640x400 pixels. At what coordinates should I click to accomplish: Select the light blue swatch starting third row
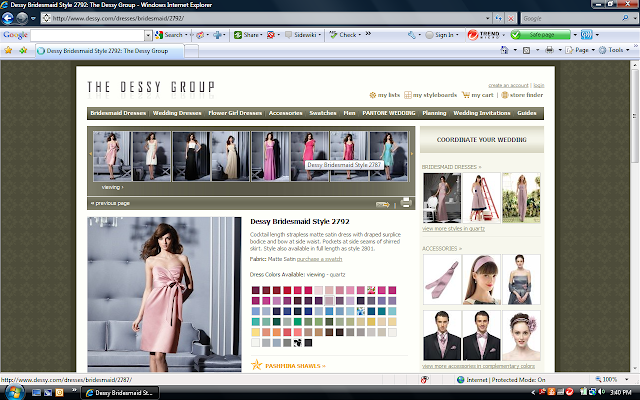point(256,311)
